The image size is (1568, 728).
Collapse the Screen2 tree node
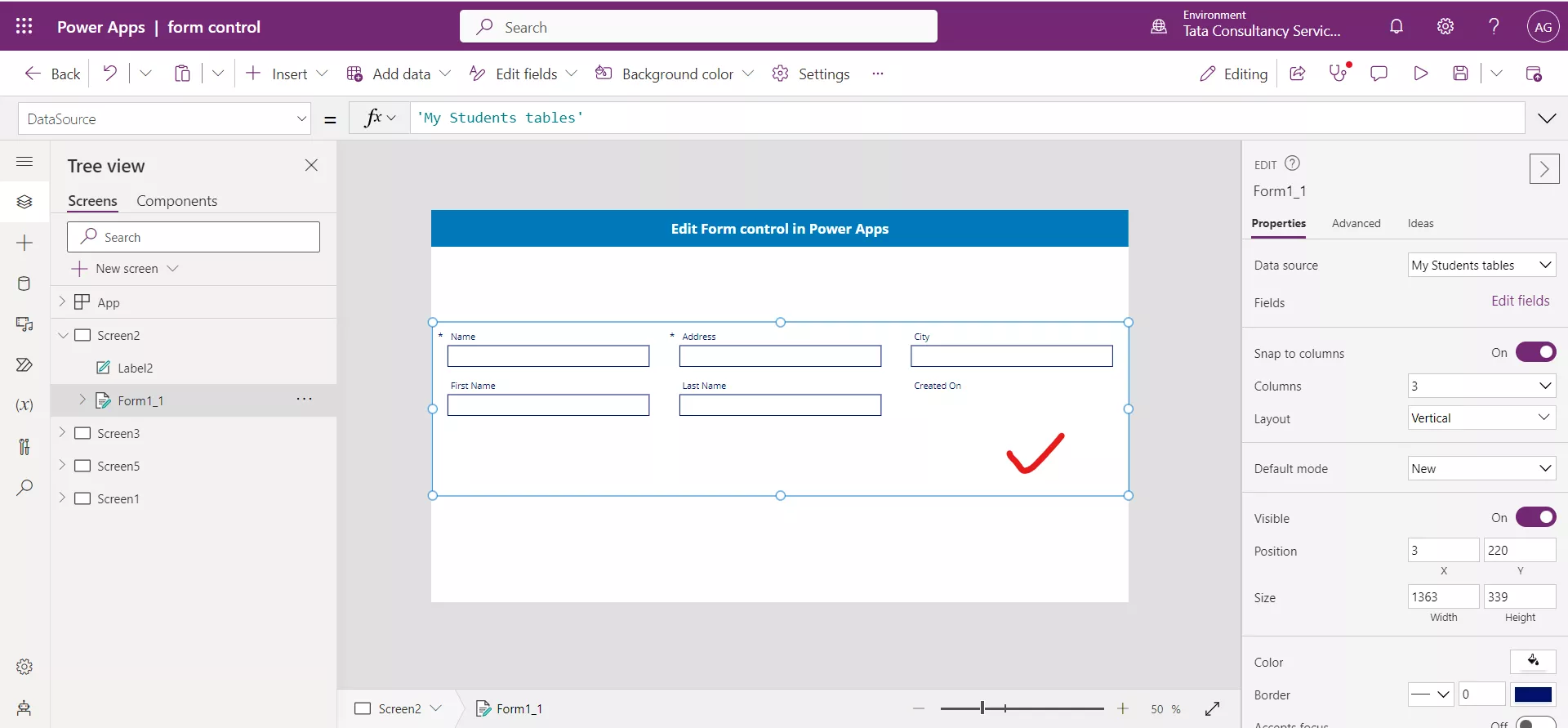(63, 335)
